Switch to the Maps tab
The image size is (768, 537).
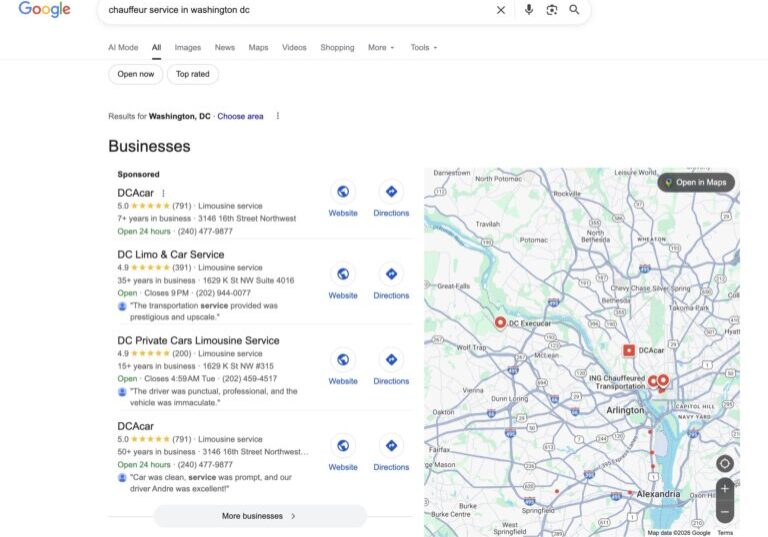[258, 48]
